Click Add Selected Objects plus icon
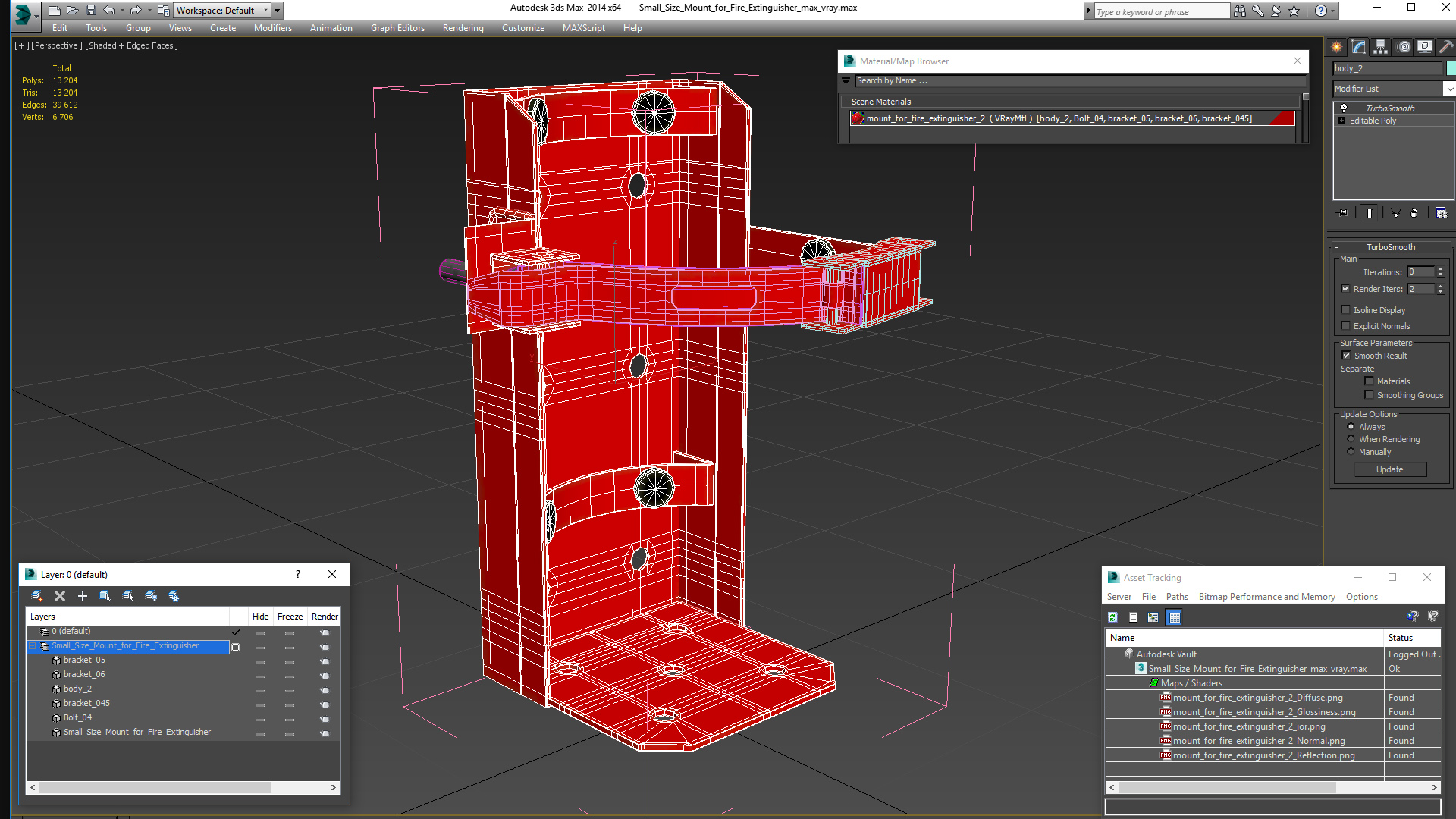1456x819 pixels. point(83,596)
